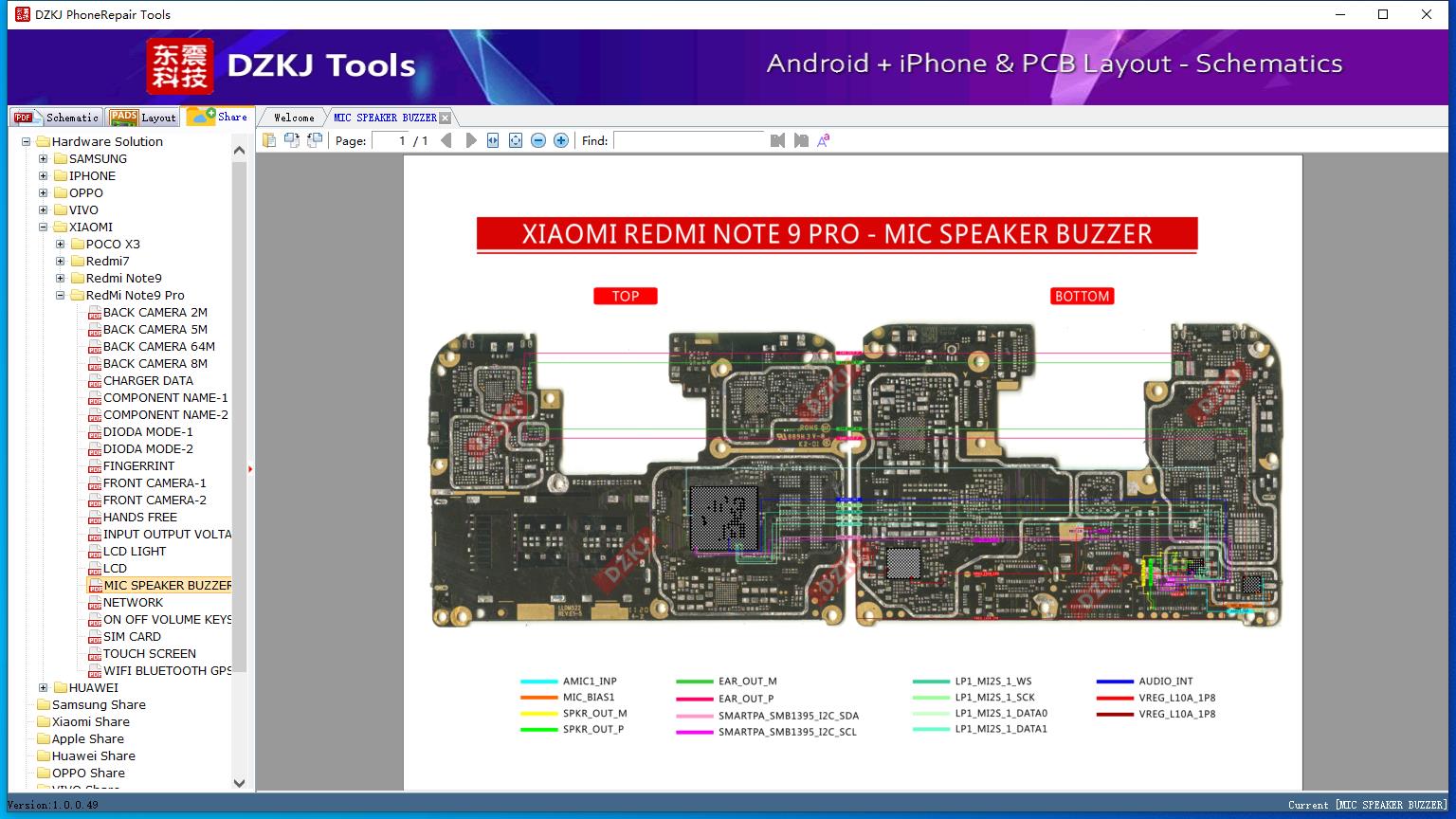Click PDF icon of TOUCH SCREEN
The width and height of the screenshot is (1456, 819).
tap(94, 654)
